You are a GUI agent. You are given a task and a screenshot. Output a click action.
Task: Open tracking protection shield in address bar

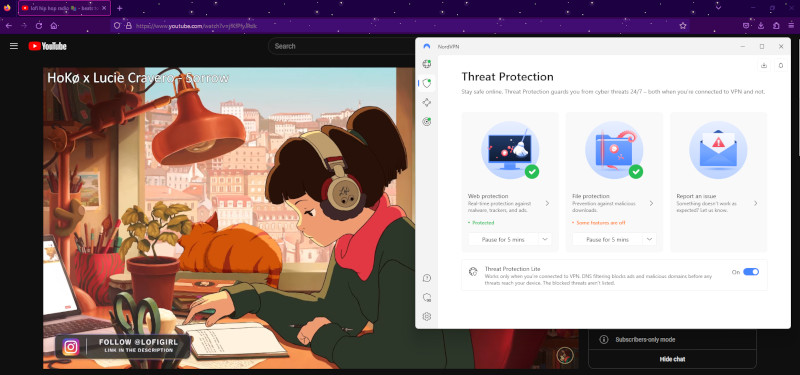[117, 26]
